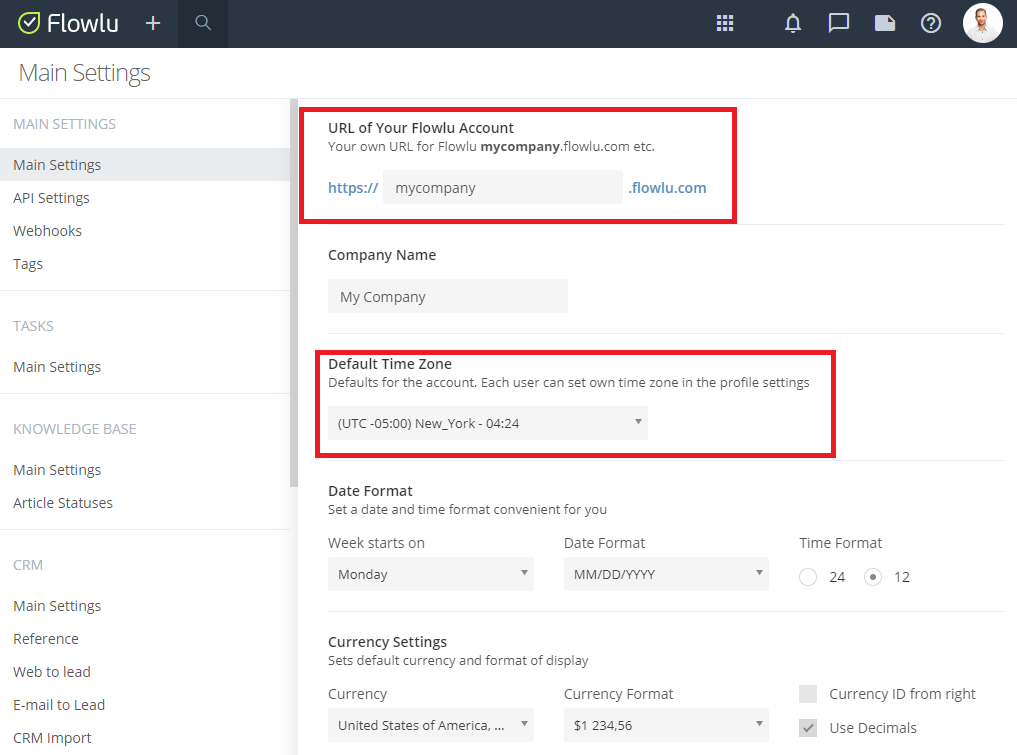Click the KNOWLEDGE BASE section header
This screenshot has width=1017, height=755.
click(75, 429)
